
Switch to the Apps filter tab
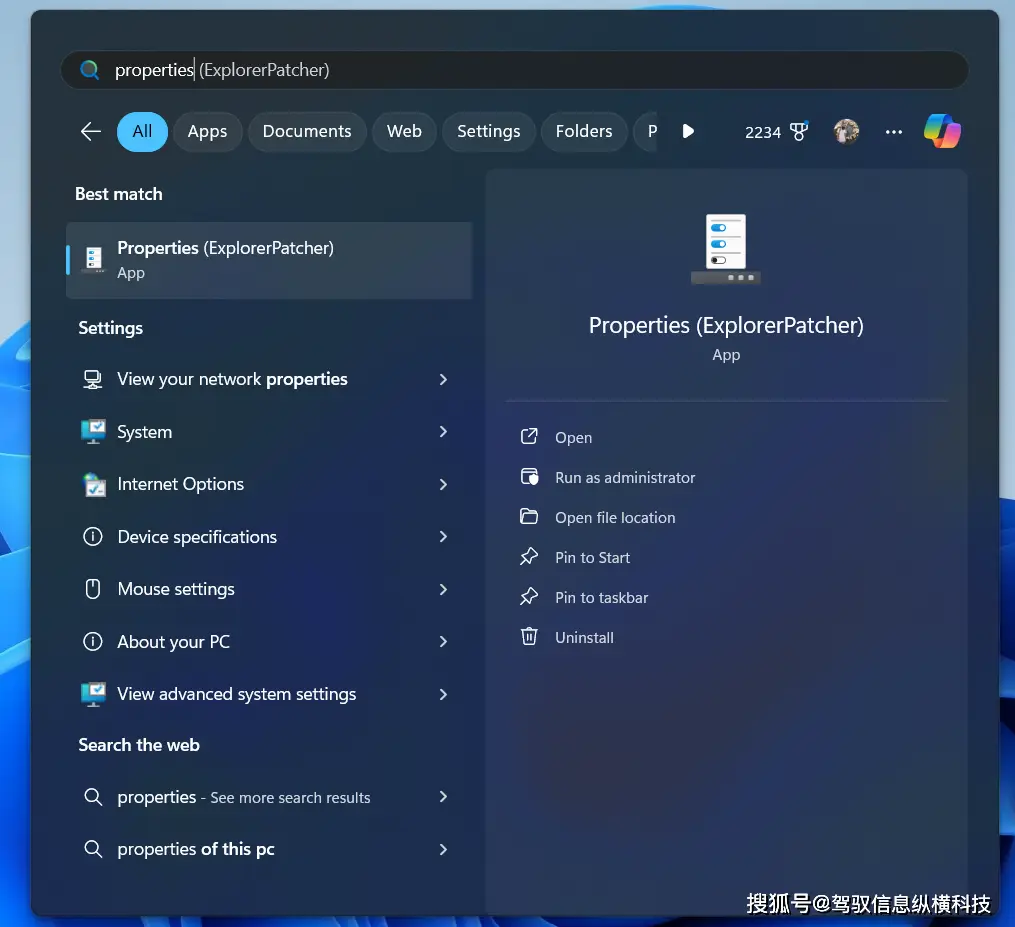point(207,131)
